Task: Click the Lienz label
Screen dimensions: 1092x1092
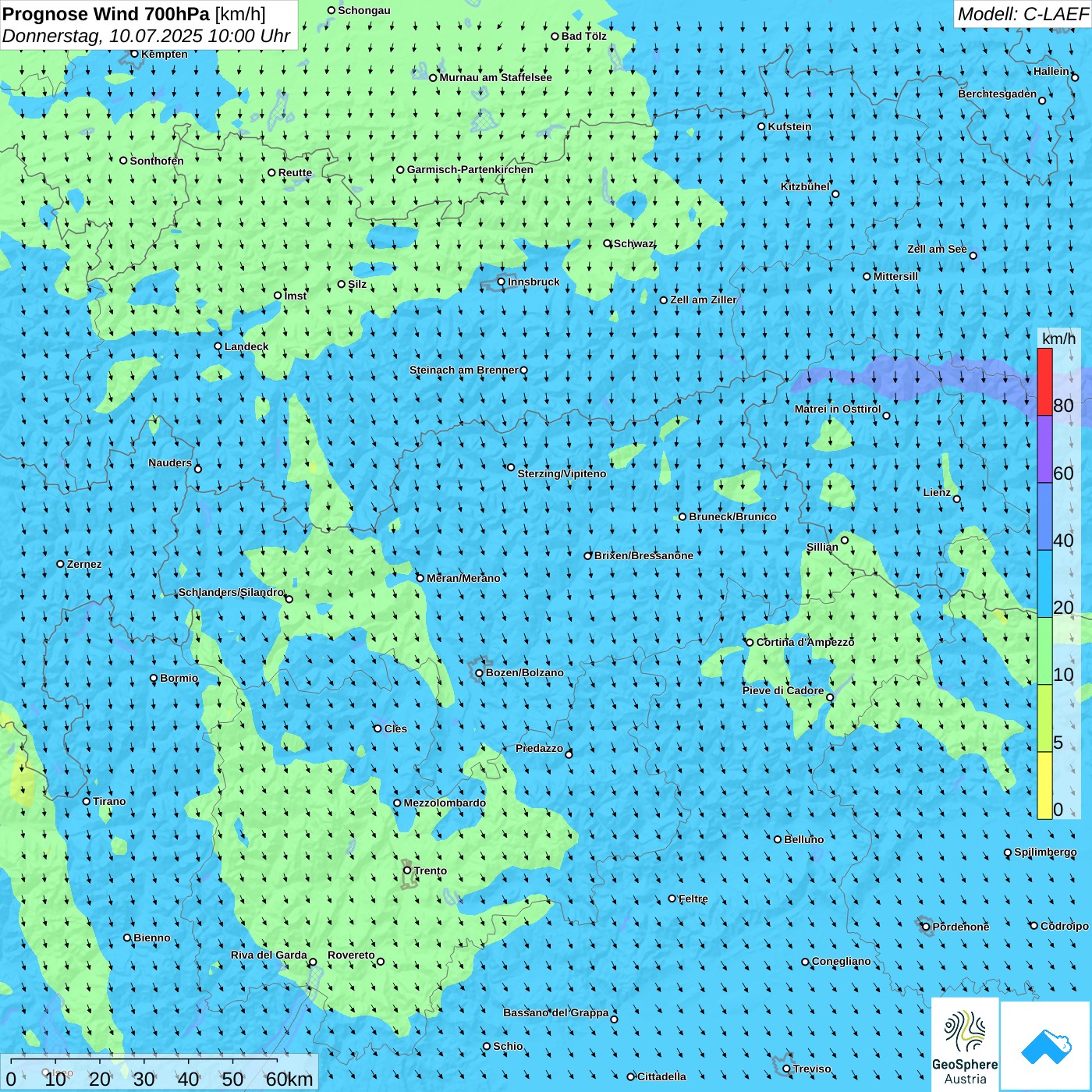Action: (937, 492)
